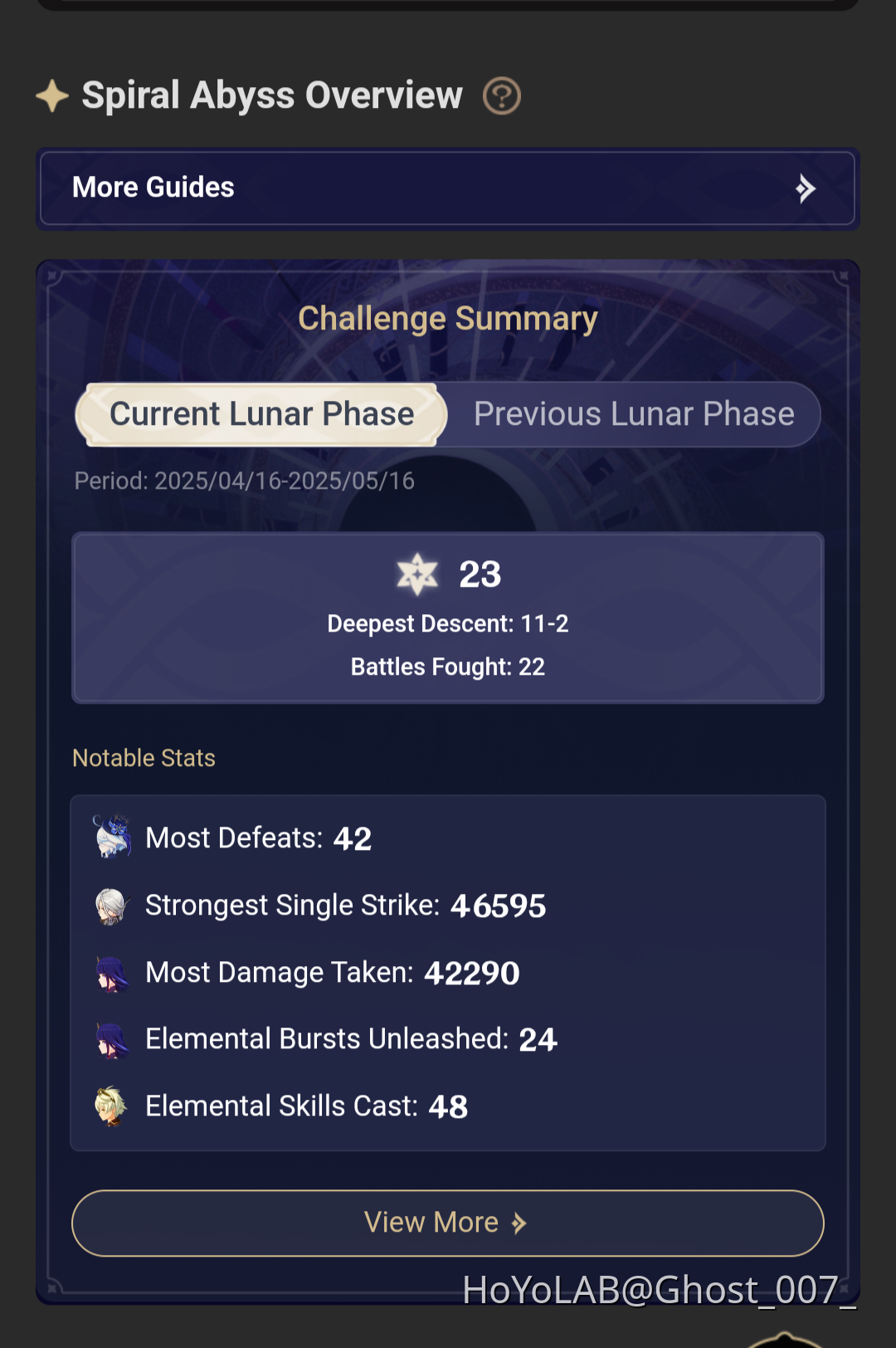
Task: Click the Strongest Single Strike character portrait
Action: (x=114, y=905)
